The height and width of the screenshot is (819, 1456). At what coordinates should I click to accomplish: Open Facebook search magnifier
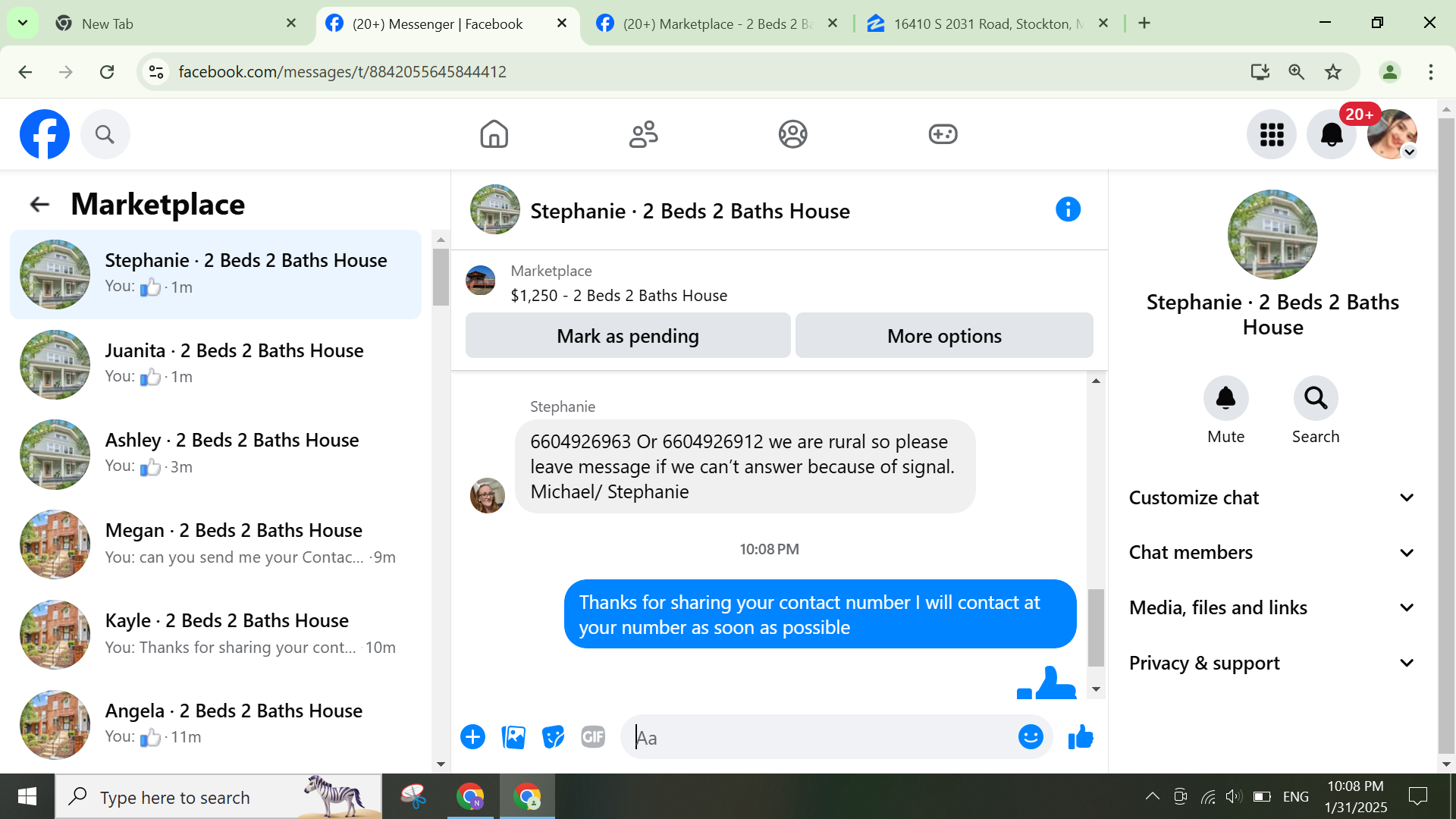point(105,134)
